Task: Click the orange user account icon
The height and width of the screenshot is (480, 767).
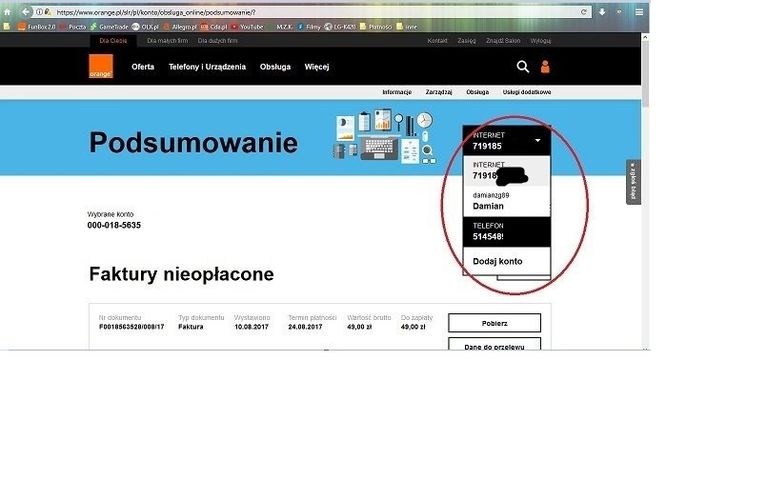Action: click(x=545, y=67)
